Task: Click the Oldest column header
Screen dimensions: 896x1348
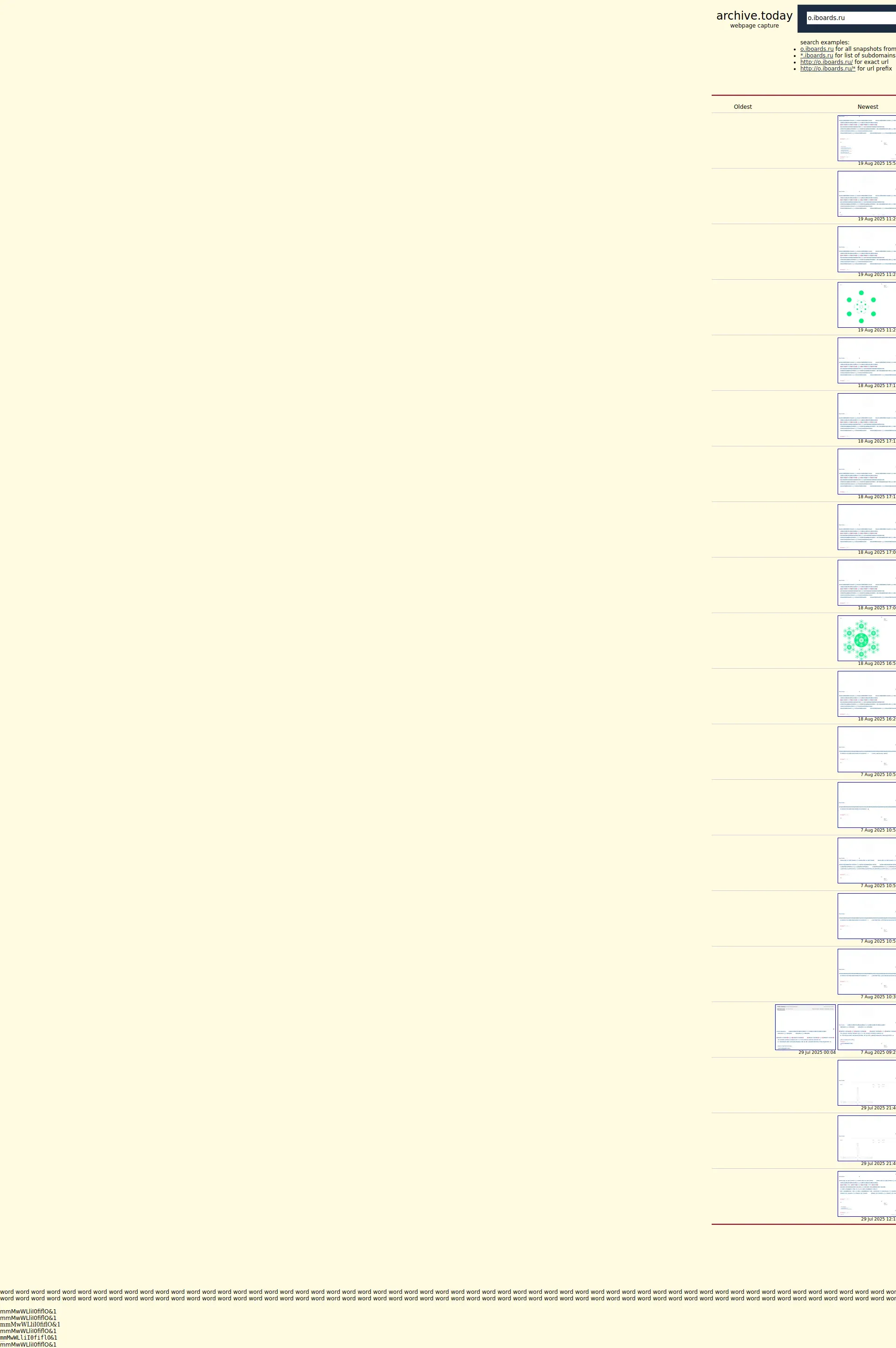Action: pos(742,107)
